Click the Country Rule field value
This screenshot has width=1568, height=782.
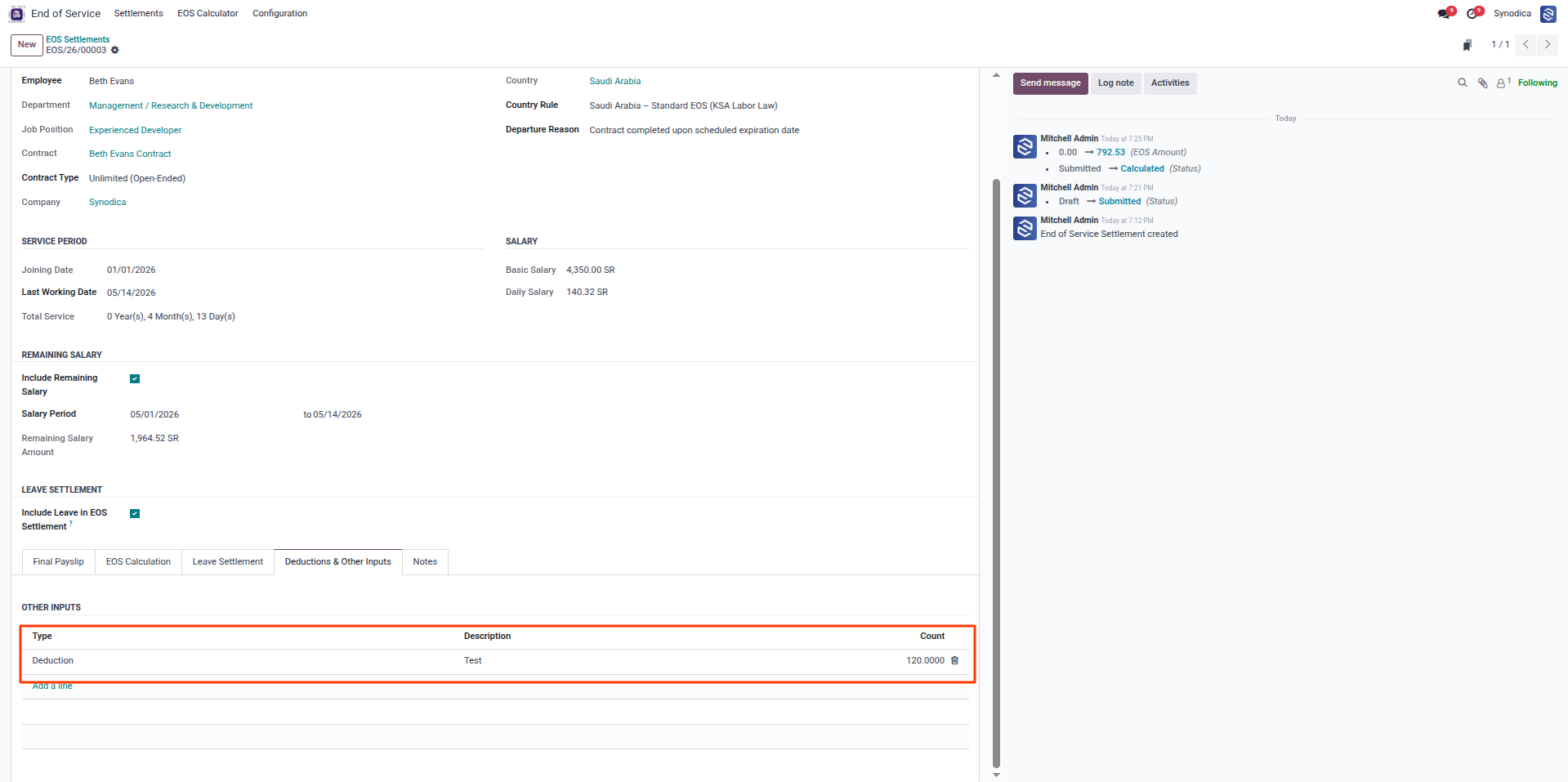683,106
